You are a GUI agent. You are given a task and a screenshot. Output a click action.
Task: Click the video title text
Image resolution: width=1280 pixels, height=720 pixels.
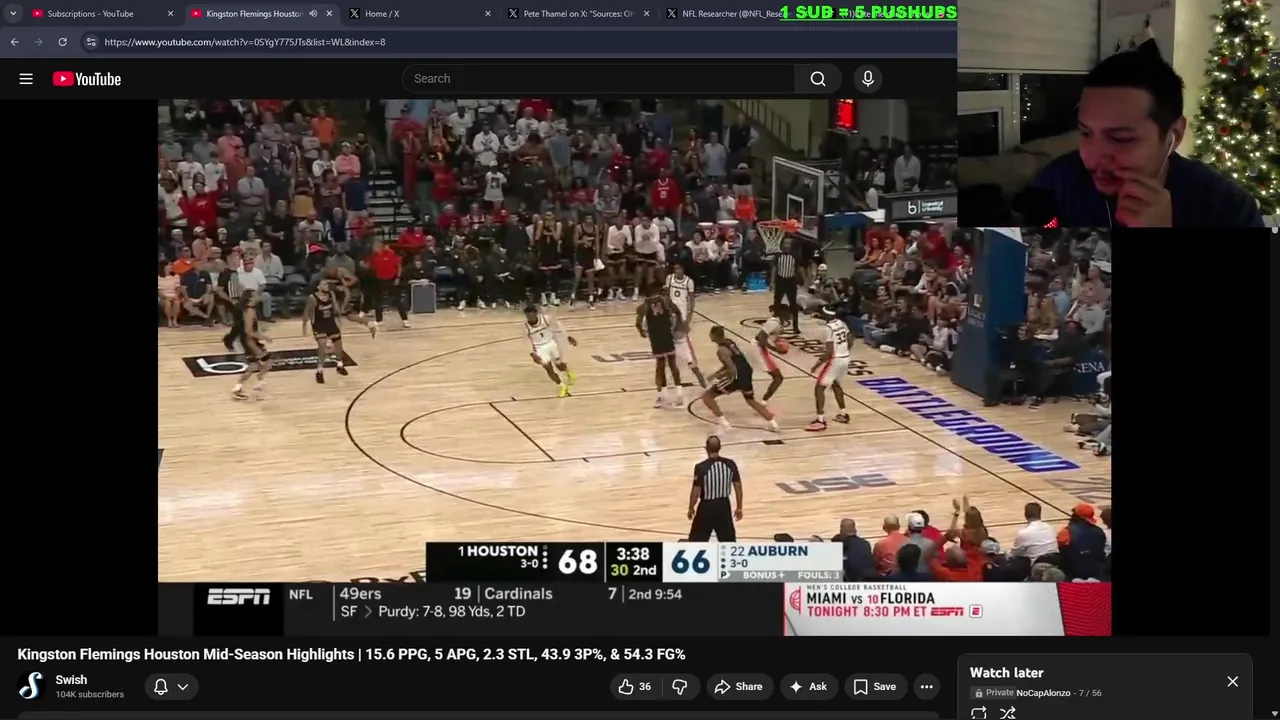(351, 654)
